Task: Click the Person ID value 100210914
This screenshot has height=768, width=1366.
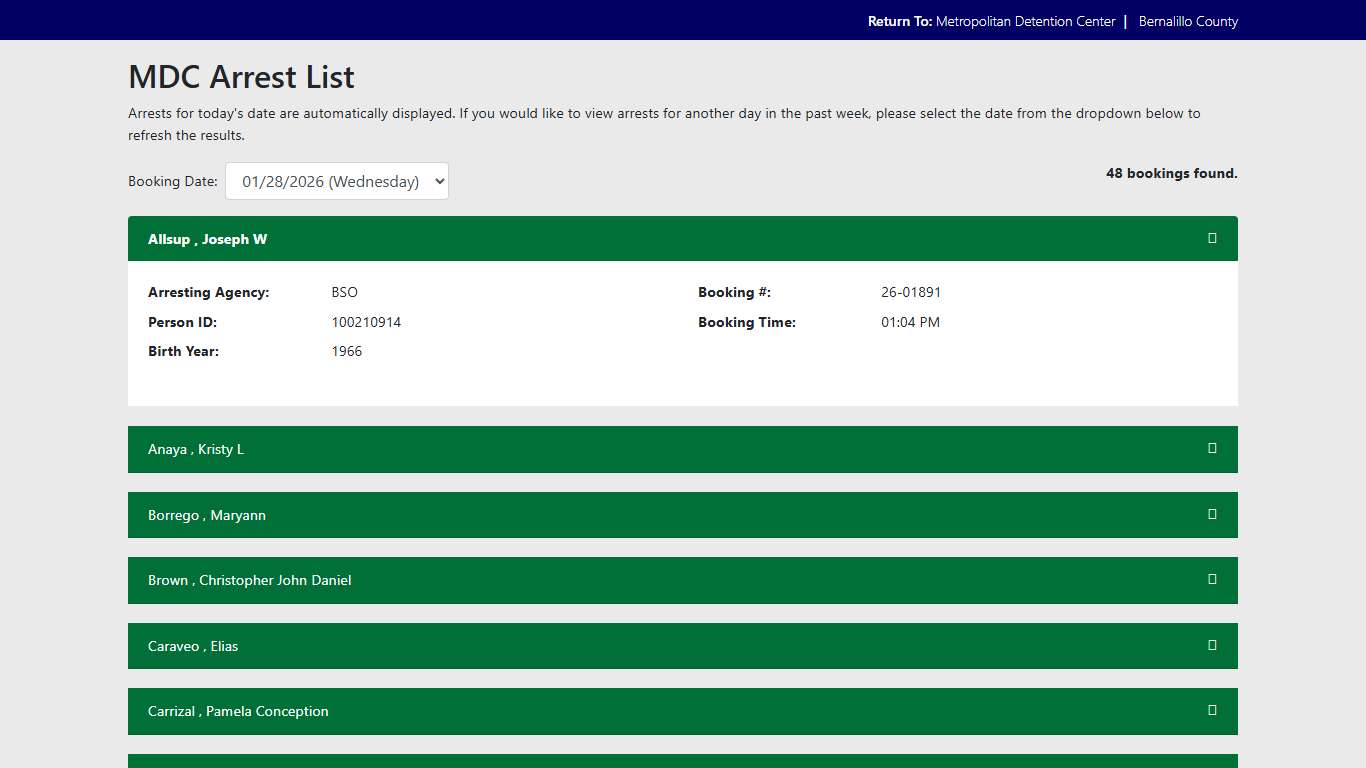Action: pyautogui.click(x=366, y=322)
